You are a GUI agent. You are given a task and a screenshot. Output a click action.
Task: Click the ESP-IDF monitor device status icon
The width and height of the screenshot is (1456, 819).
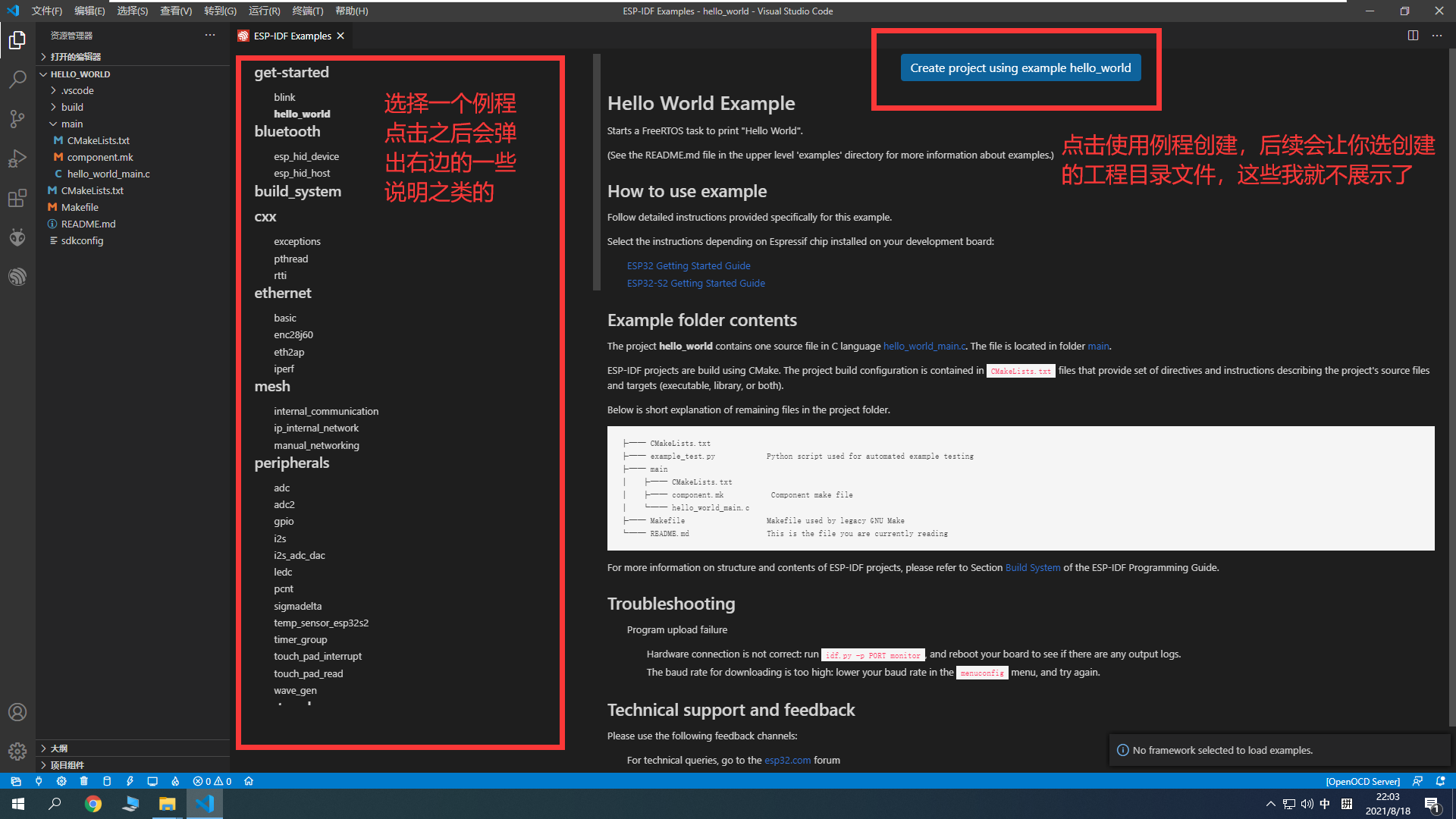pos(152,781)
